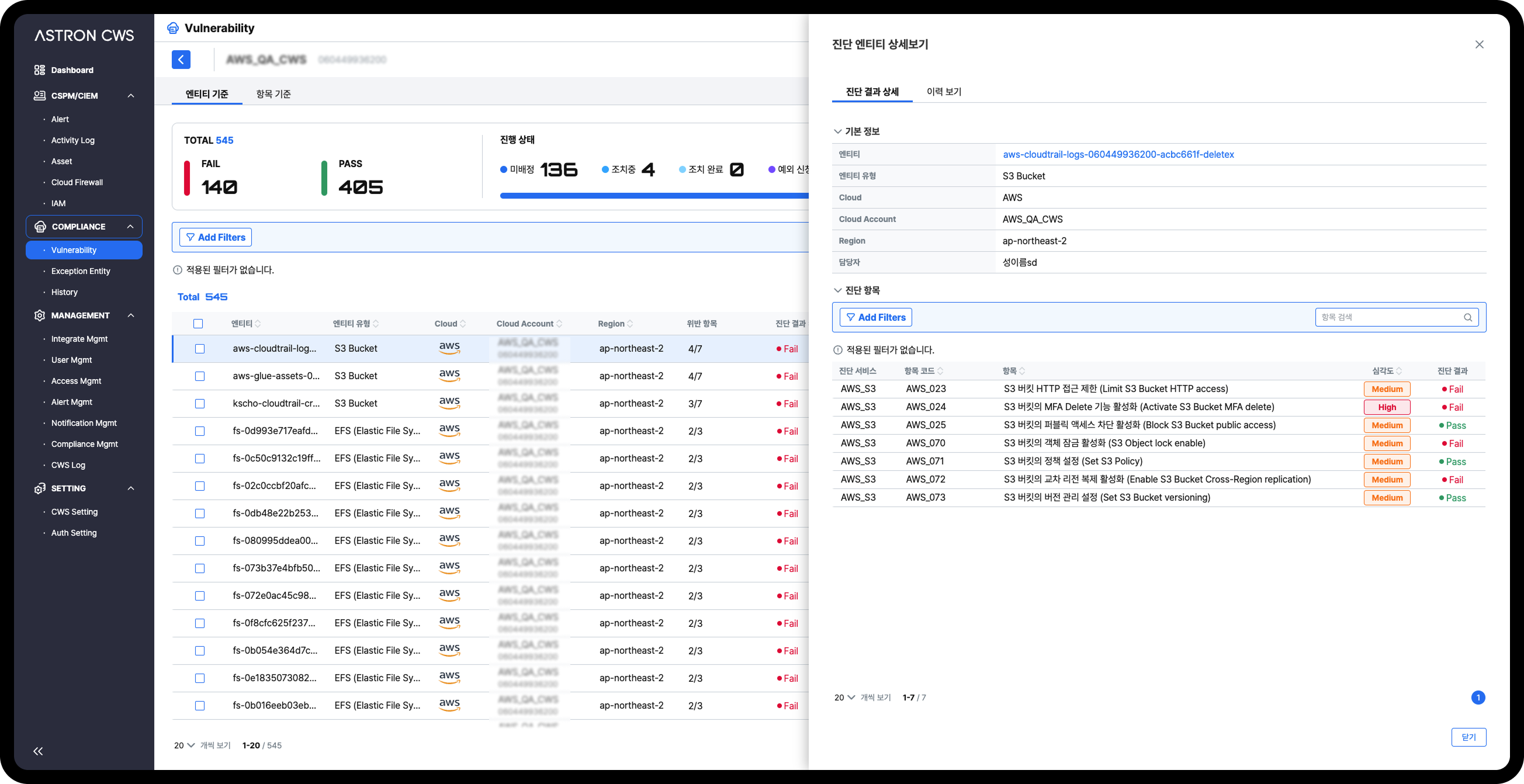Open the Auth Setting menu item
The height and width of the screenshot is (784, 1524).
[74, 533]
